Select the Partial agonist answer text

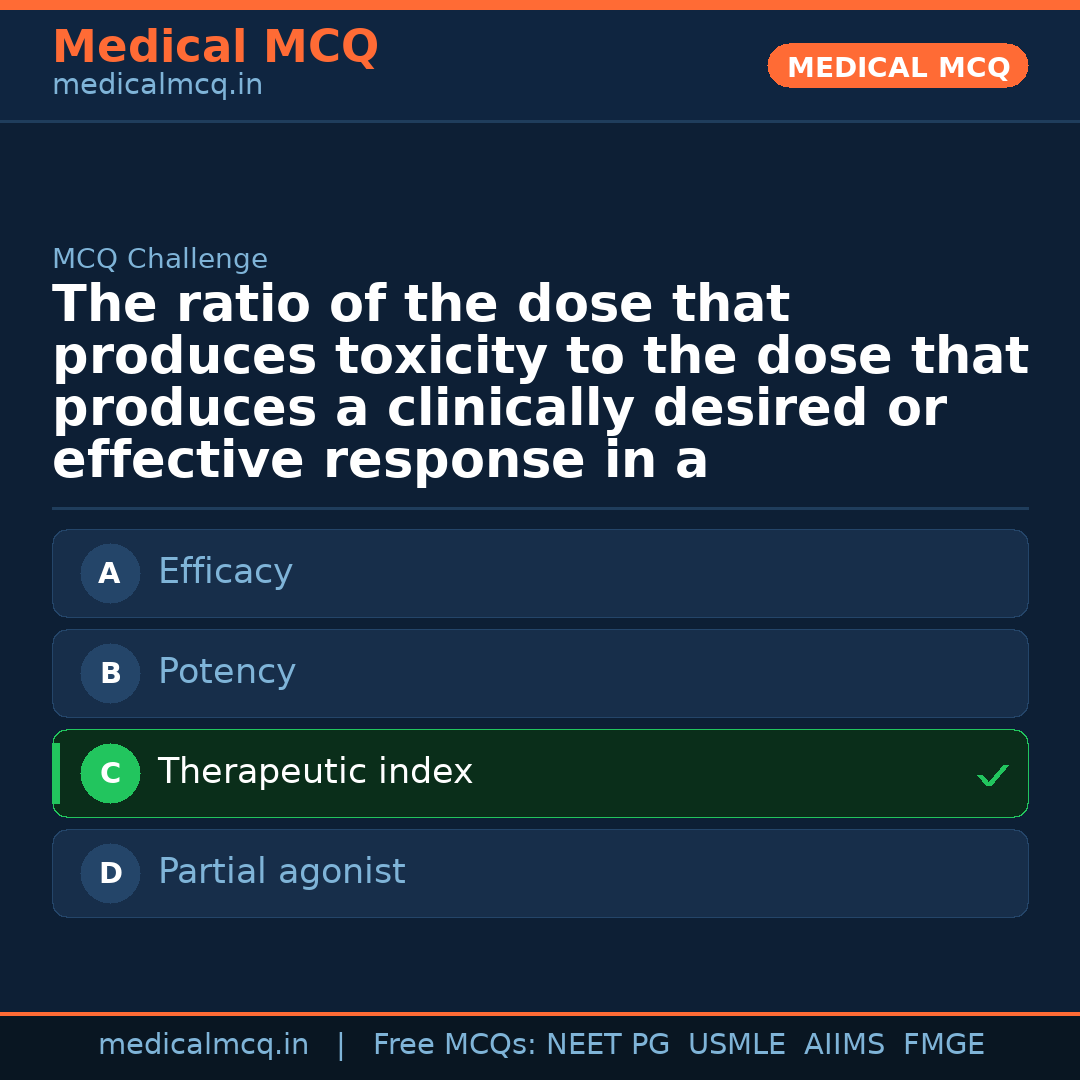click(x=282, y=872)
